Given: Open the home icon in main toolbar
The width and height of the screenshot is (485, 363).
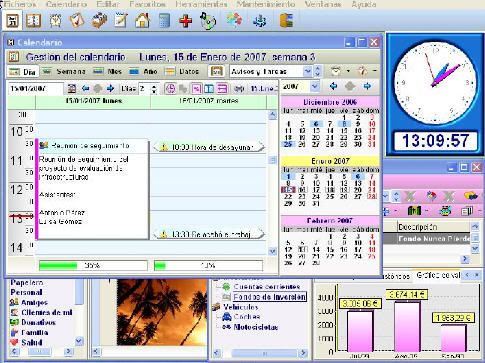Looking at the screenshot, I should pyautogui.click(x=142, y=21).
